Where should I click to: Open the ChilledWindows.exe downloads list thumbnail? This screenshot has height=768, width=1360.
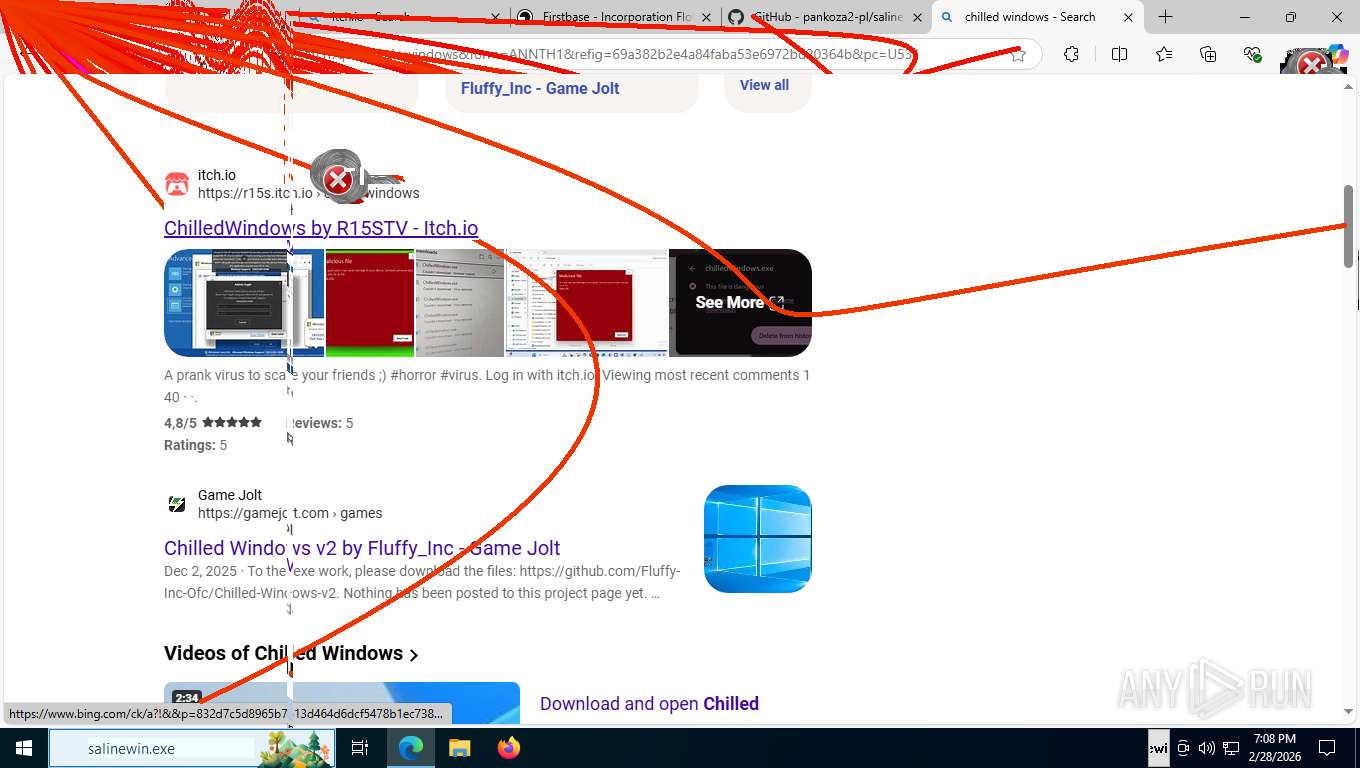coord(460,302)
